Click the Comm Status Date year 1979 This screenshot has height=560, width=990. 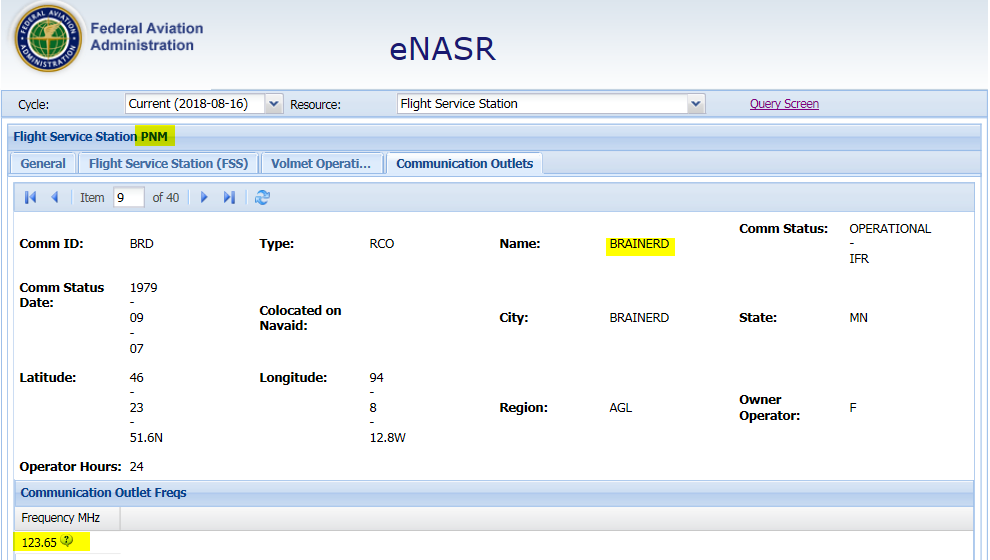coord(143,288)
